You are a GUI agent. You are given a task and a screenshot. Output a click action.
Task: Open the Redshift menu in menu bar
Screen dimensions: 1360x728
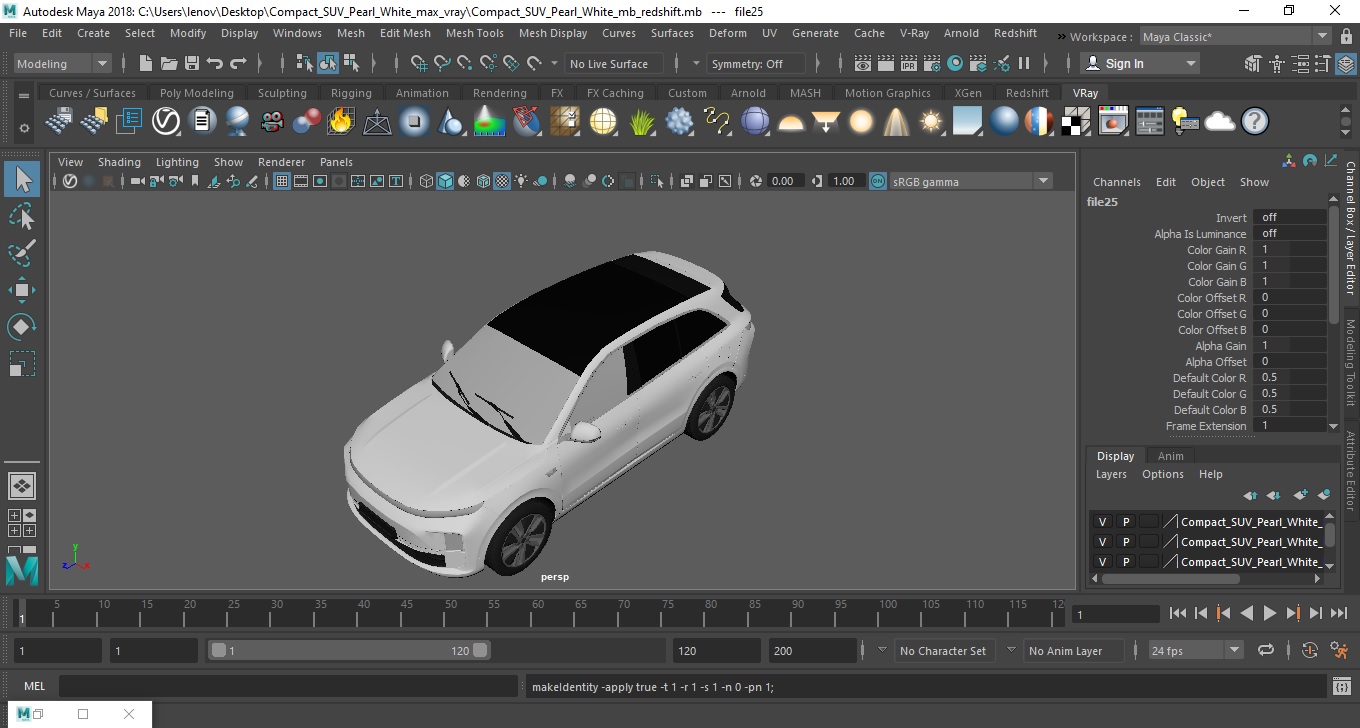pyautogui.click(x=1015, y=33)
